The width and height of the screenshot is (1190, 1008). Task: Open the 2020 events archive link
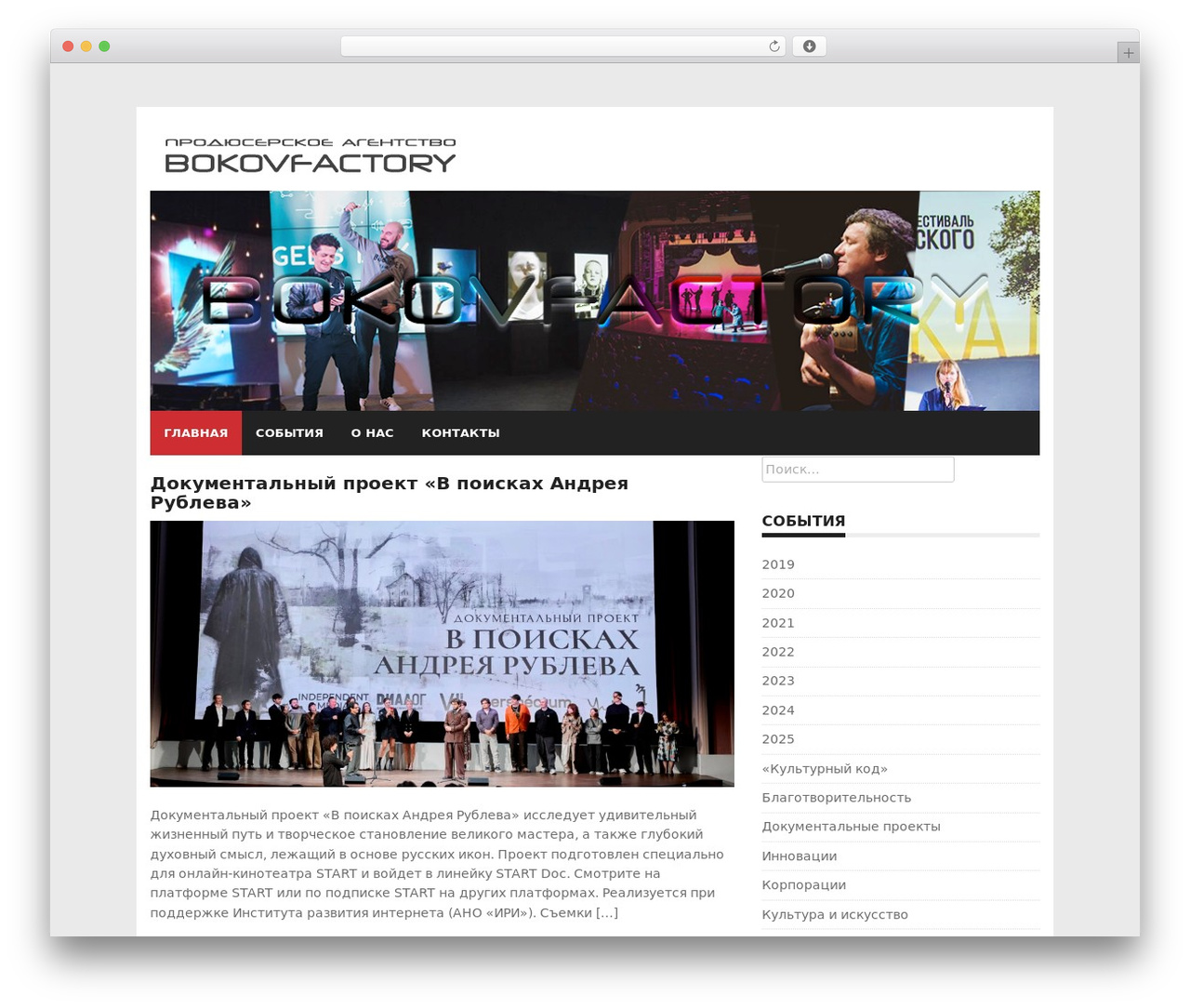pyautogui.click(x=778, y=593)
